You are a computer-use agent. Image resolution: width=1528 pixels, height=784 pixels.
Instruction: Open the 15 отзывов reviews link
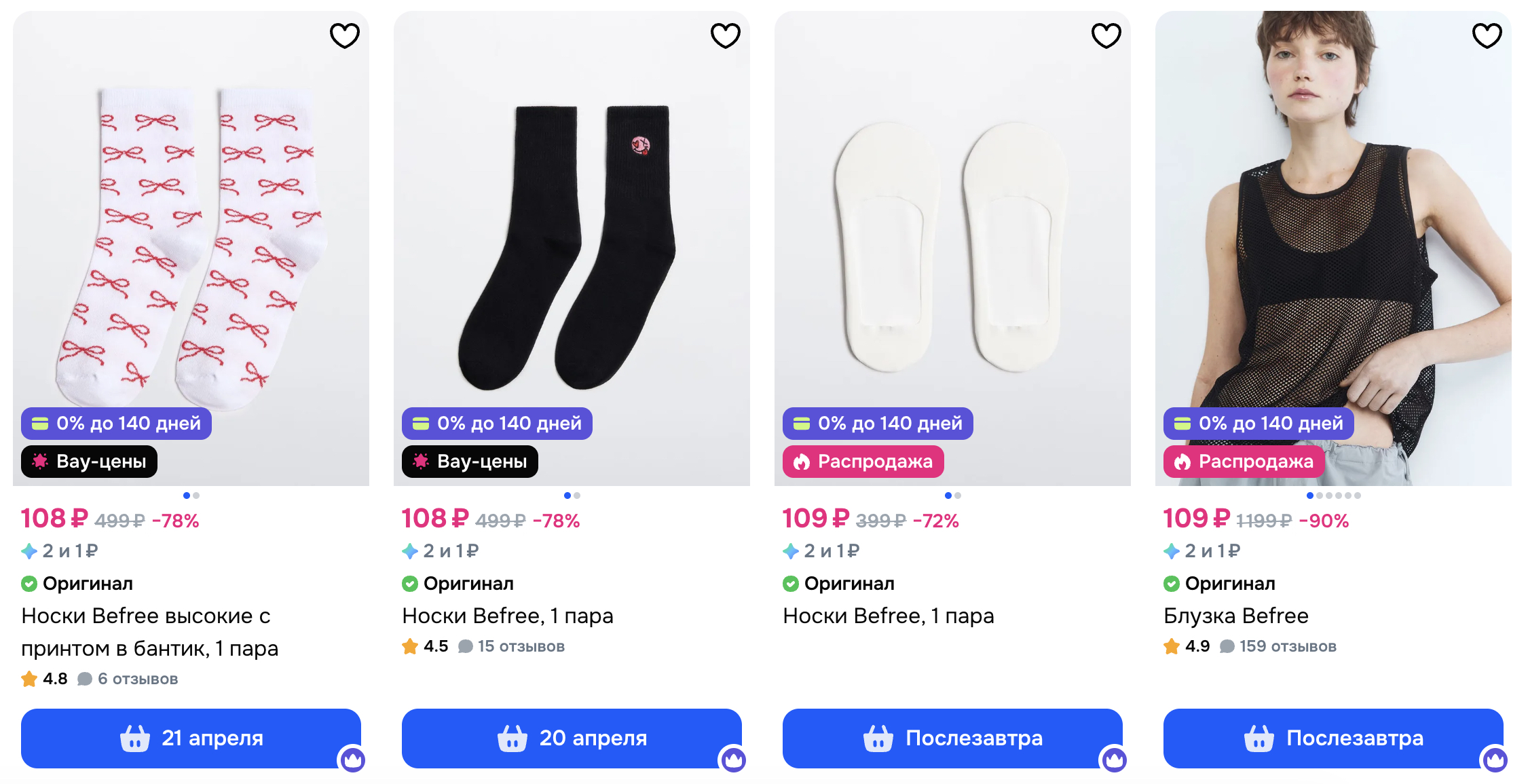click(521, 646)
